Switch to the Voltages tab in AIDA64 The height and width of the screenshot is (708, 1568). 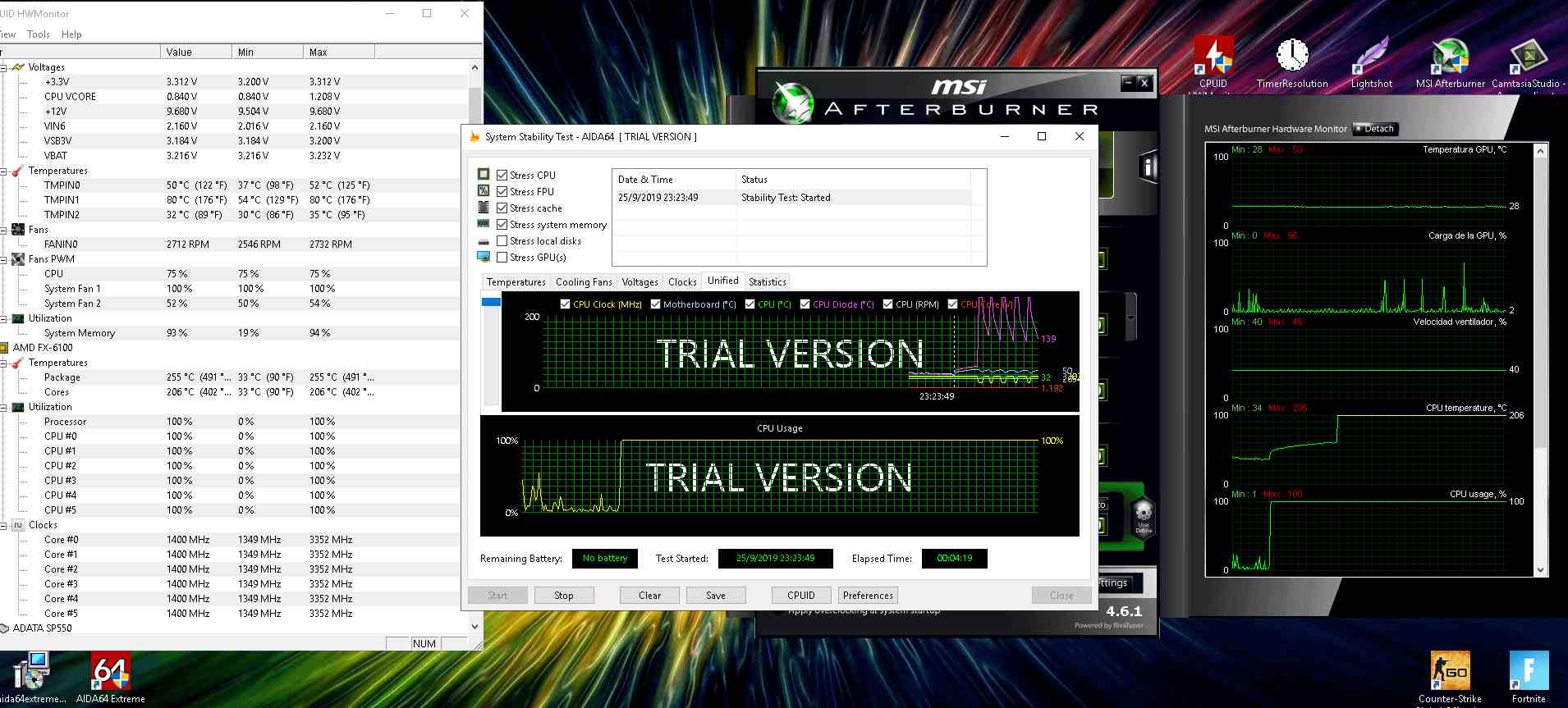pos(640,281)
